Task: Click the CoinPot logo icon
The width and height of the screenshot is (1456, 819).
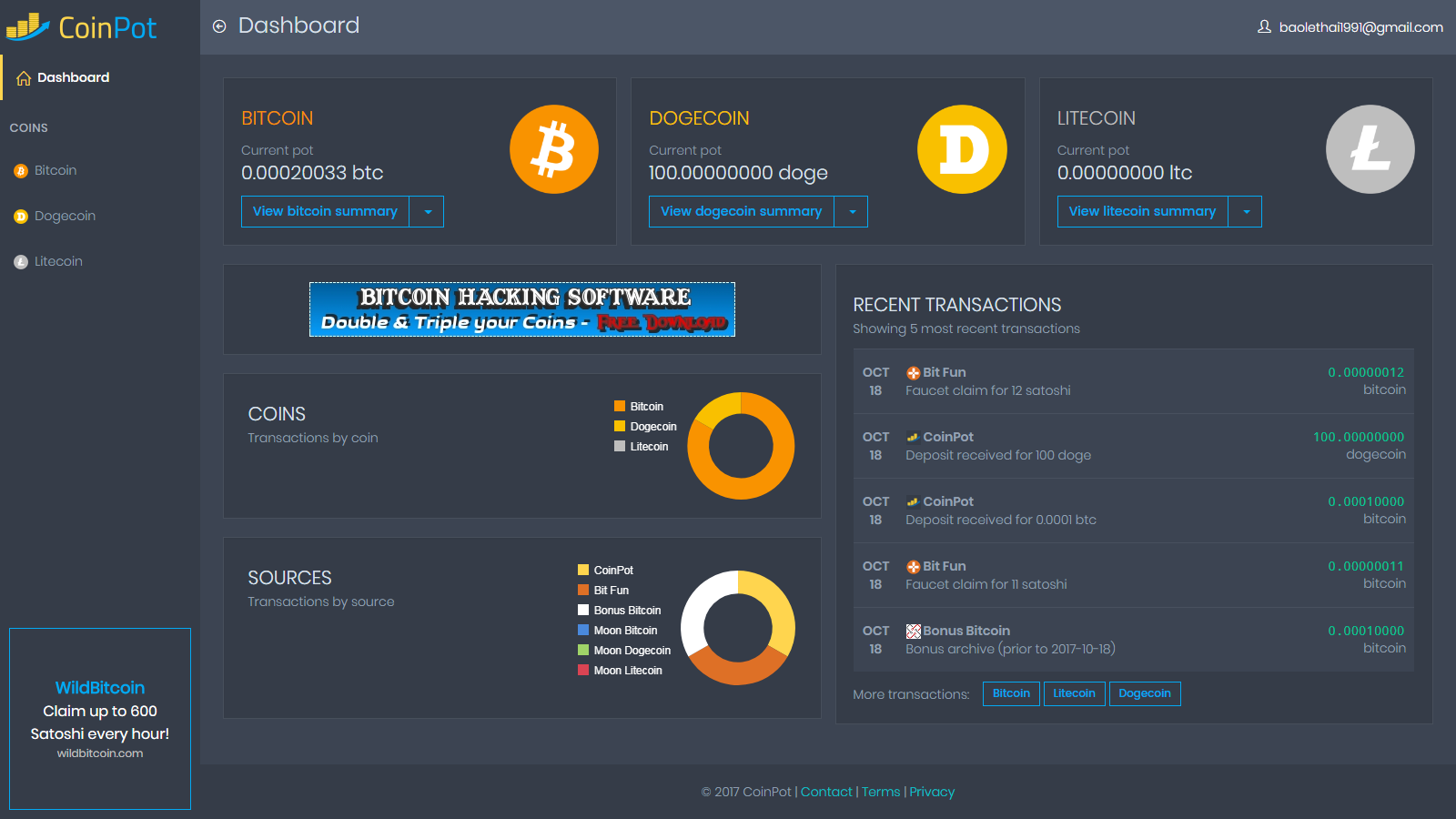Action: [27, 27]
